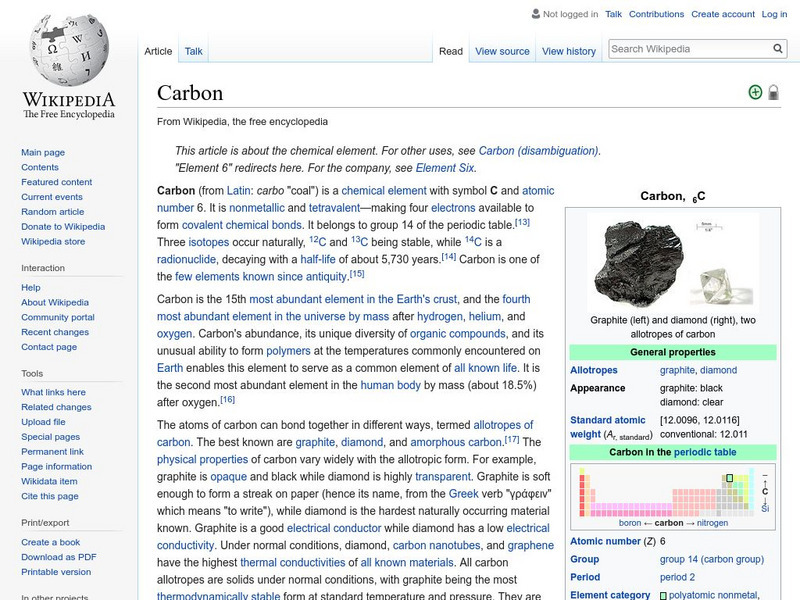Click the Wikipedia globe logo
This screenshot has height=600, width=800.
(x=69, y=49)
